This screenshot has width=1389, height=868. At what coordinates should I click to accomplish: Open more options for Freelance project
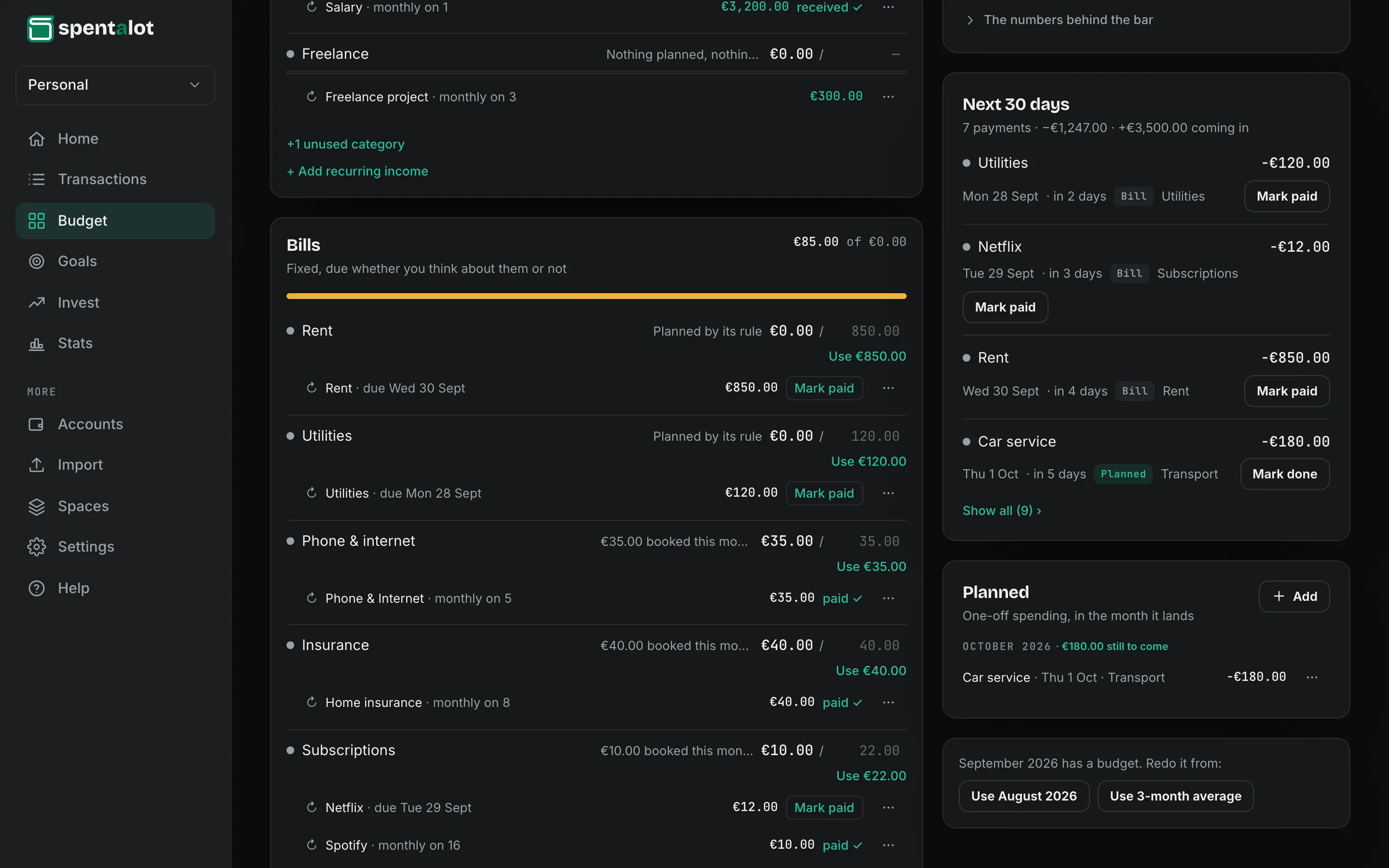point(888,96)
